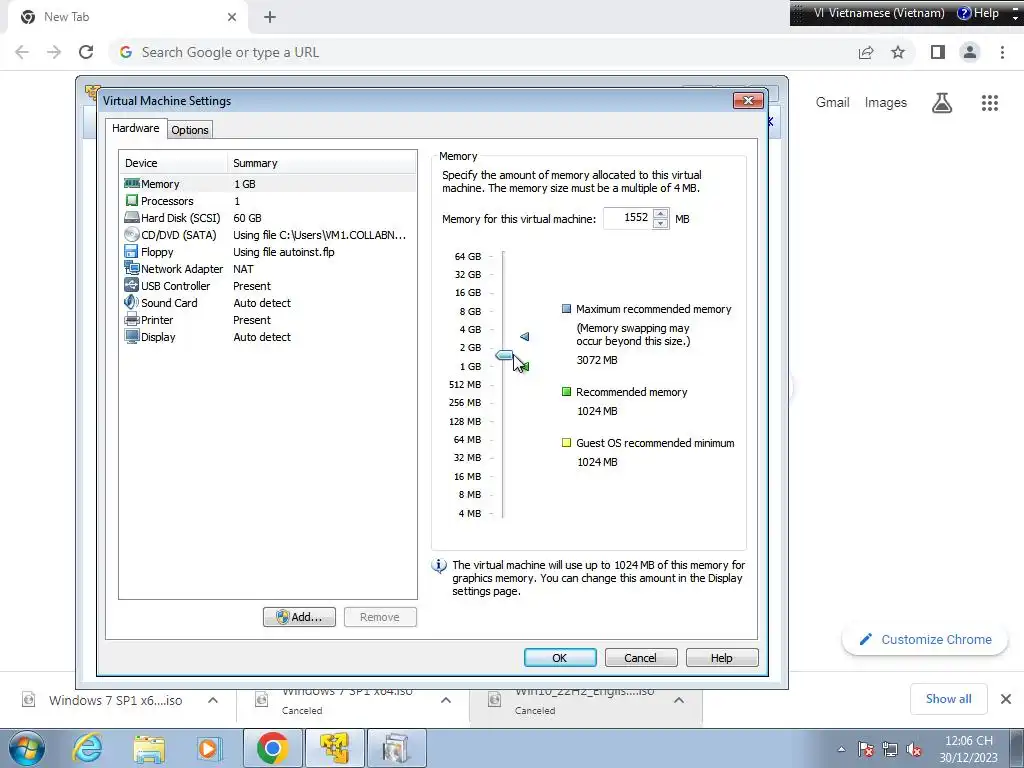The height and width of the screenshot is (768, 1024).
Task: Select the CD/DVD (SATA) disc icon
Action: tap(132, 234)
